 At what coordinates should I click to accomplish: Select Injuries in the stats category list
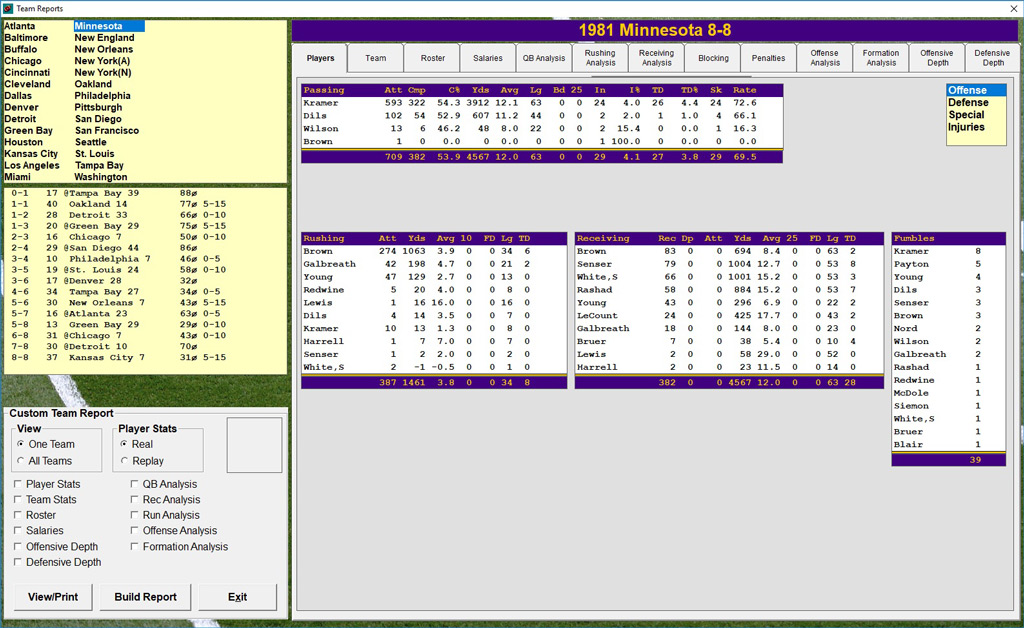tap(976, 127)
